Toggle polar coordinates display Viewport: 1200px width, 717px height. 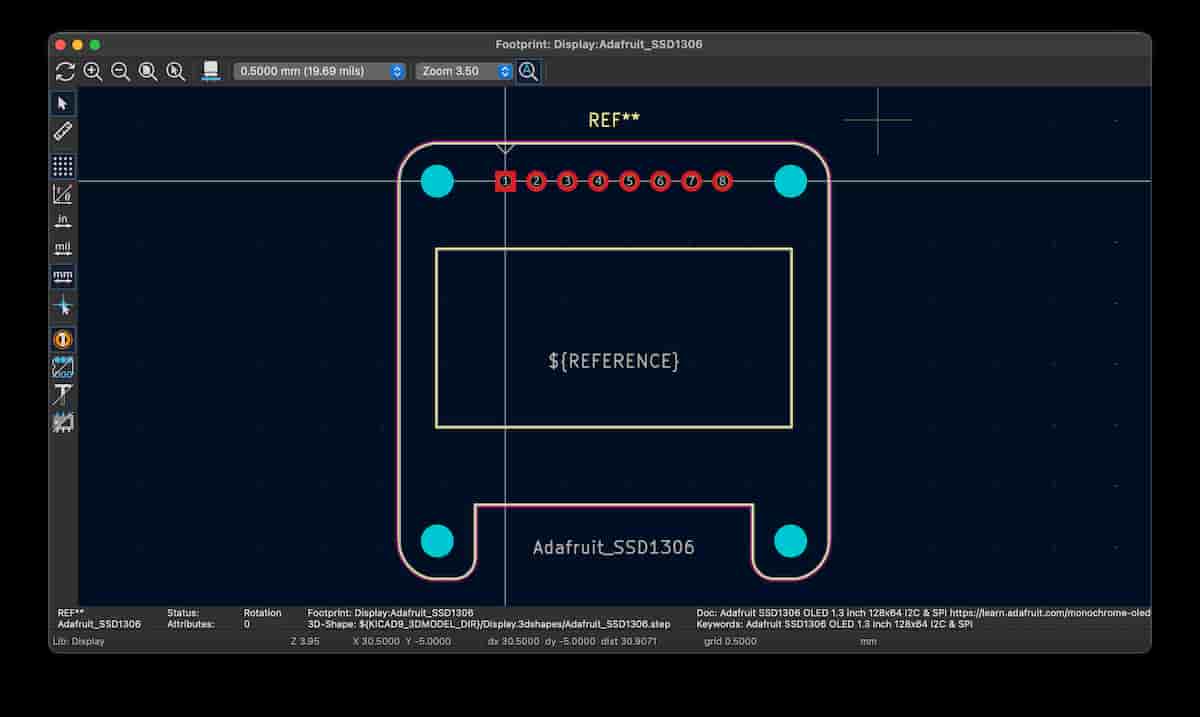62,194
